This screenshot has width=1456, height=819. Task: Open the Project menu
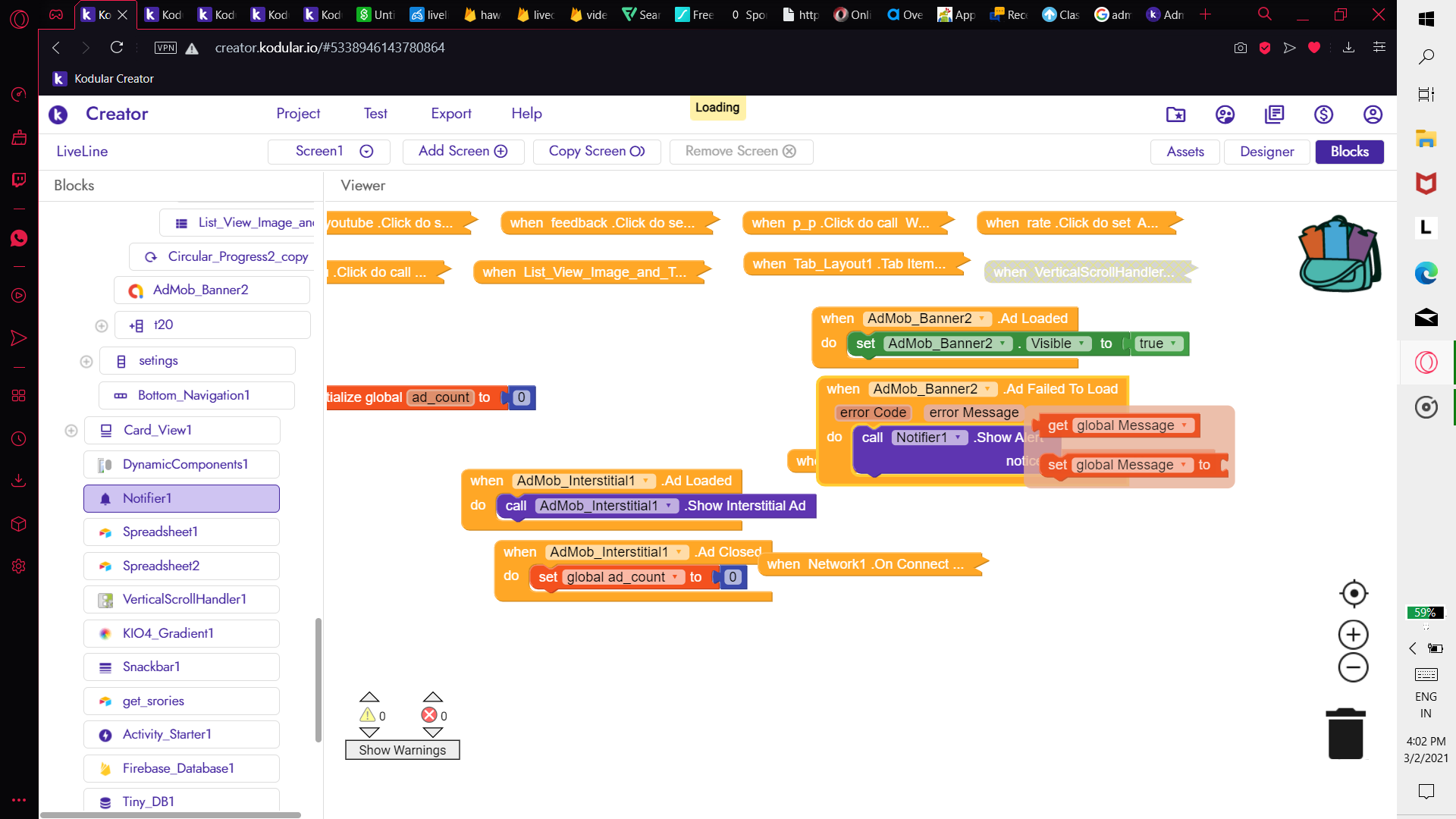[x=298, y=114]
